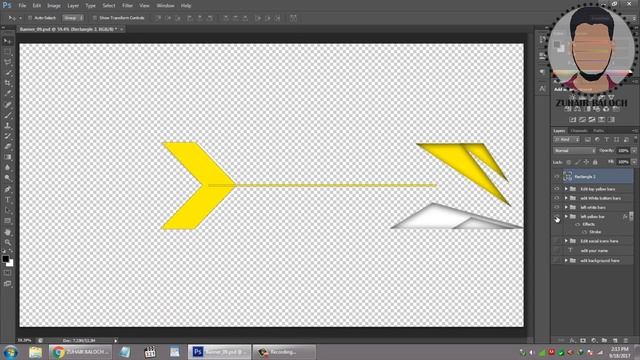
Task: Select the Move tool in the toolbox
Action: pos(7,41)
